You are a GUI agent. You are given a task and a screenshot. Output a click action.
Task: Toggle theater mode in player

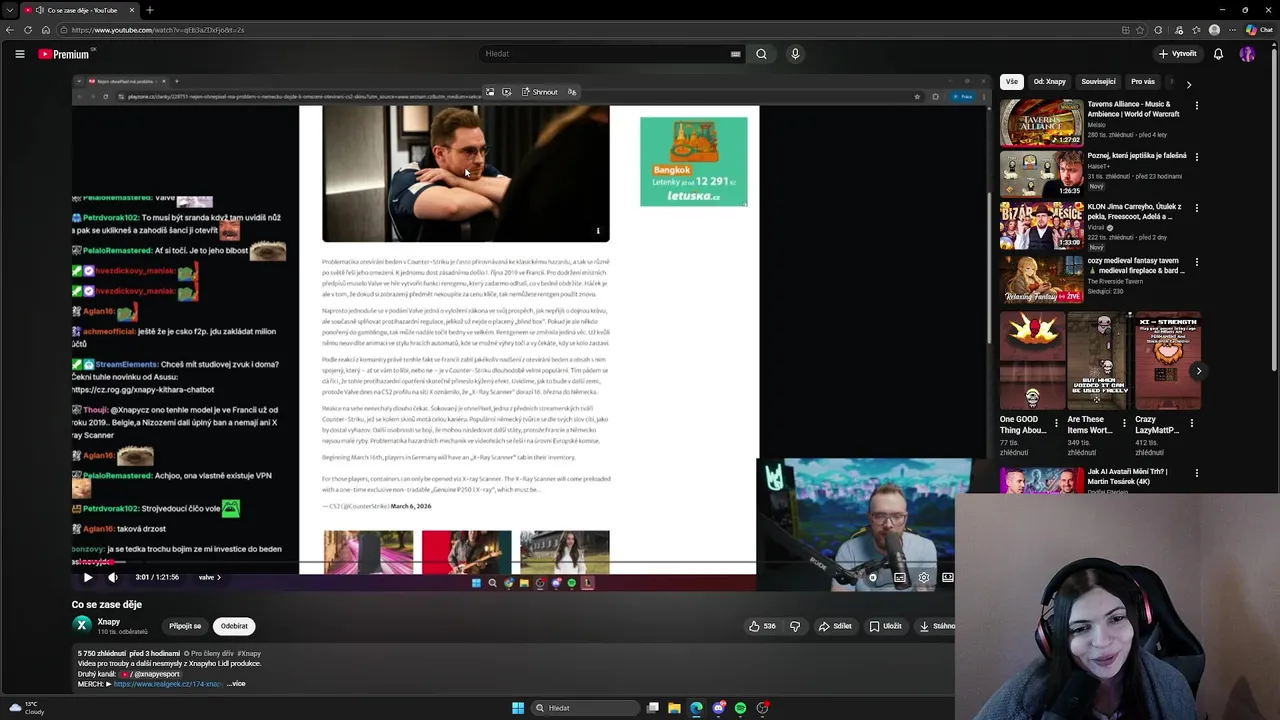tap(947, 577)
